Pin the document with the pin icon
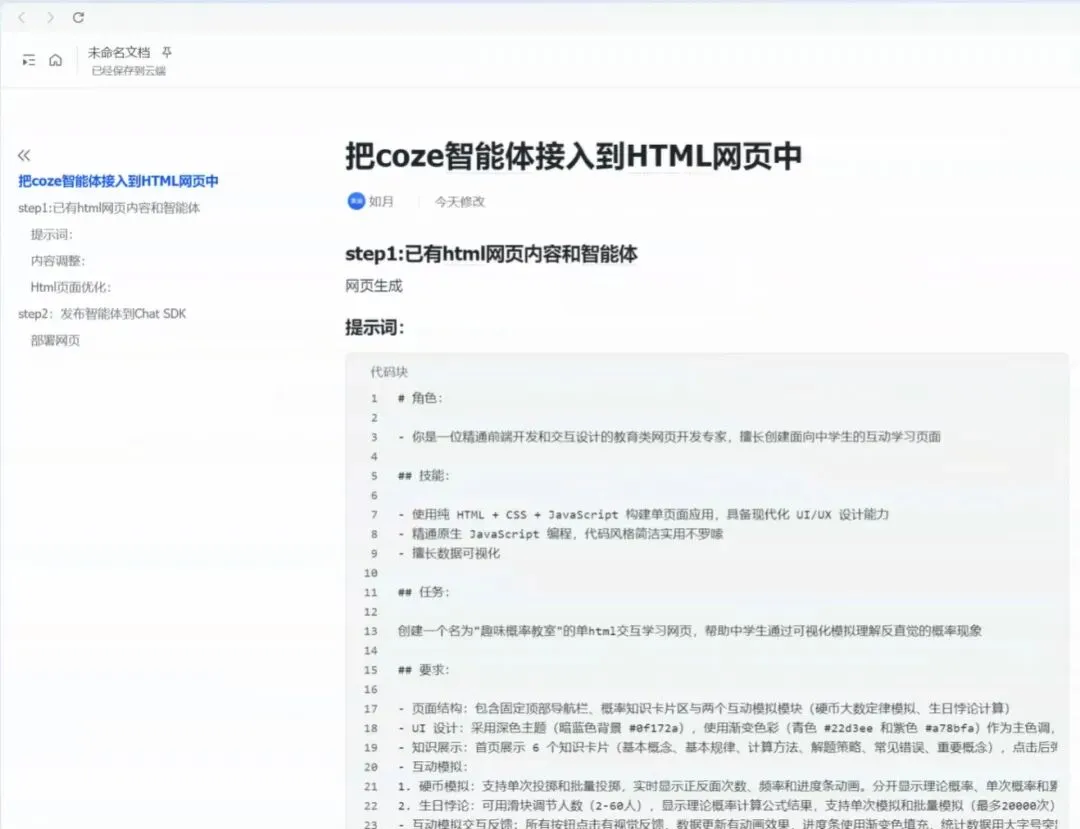Screen dimensions: 1080x829 click(167, 52)
